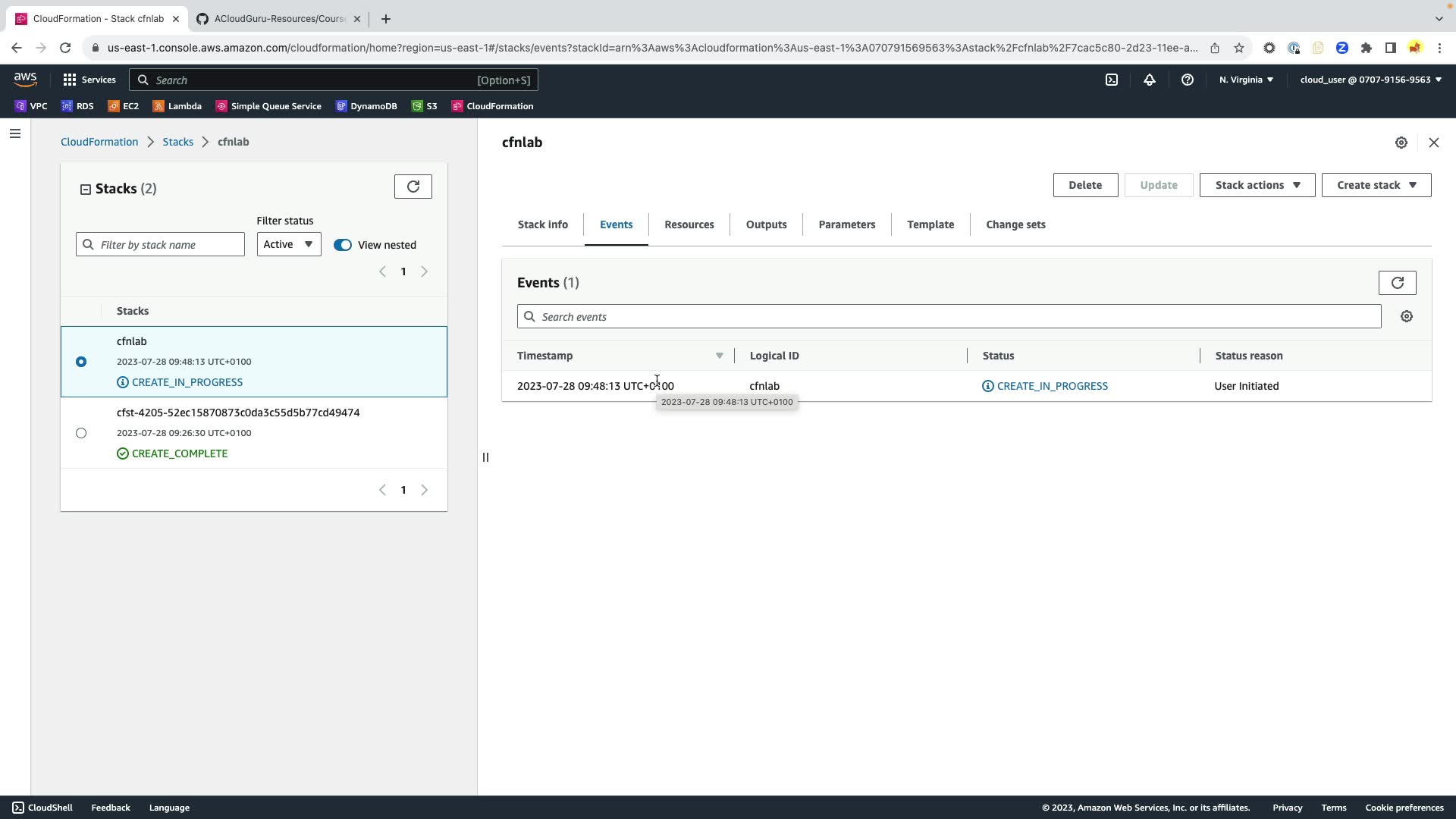Refresh the Events list
The width and height of the screenshot is (1456, 819).
click(x=1397, y=283)
